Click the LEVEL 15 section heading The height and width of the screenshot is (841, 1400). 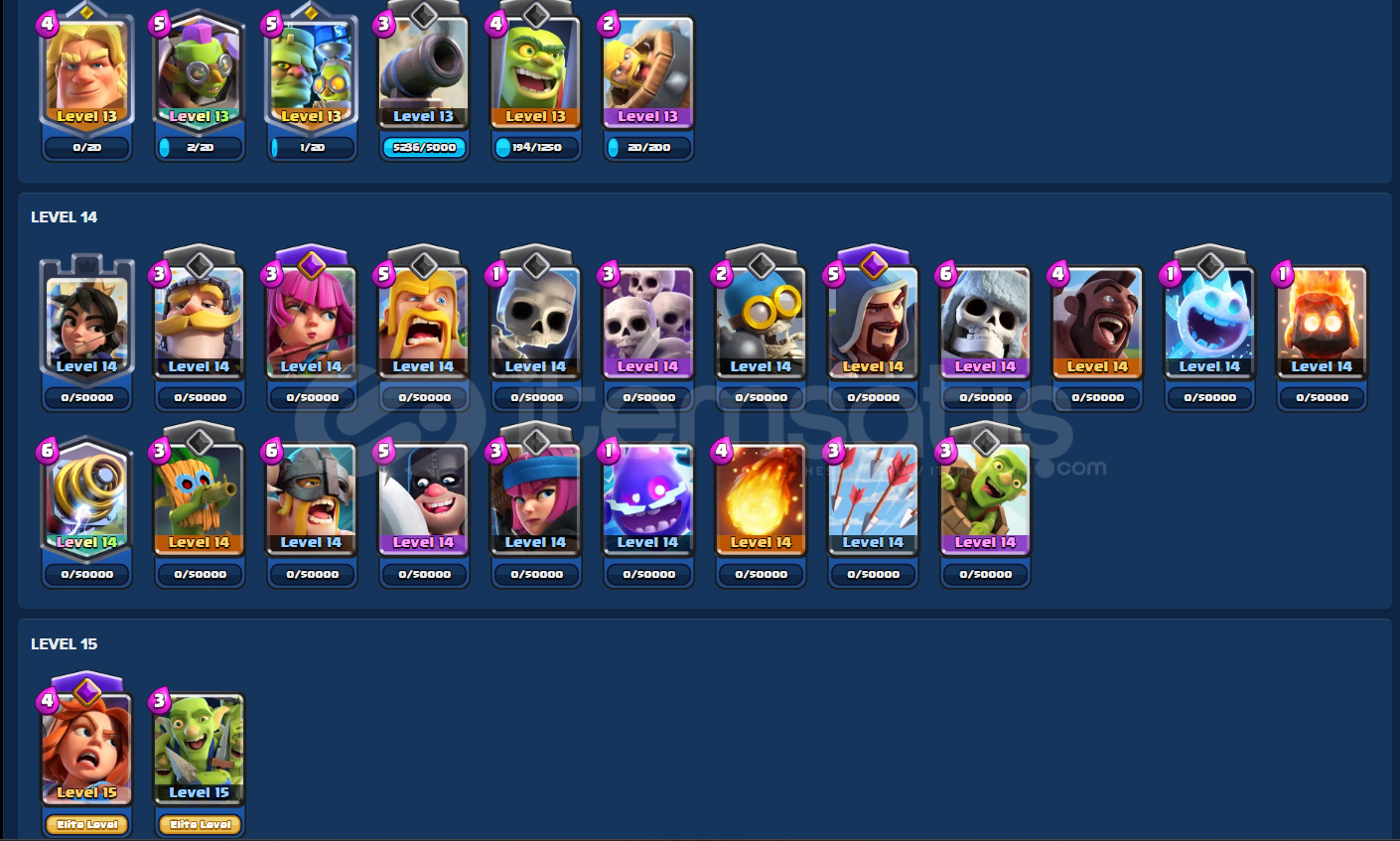65,643
